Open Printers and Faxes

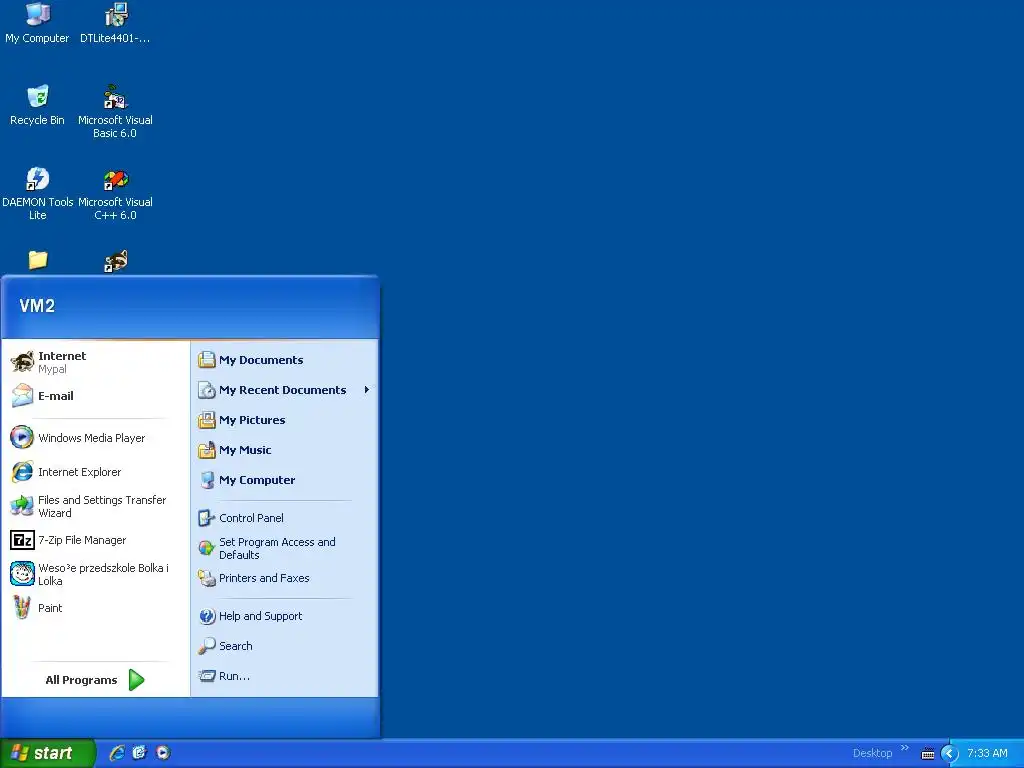284,578
